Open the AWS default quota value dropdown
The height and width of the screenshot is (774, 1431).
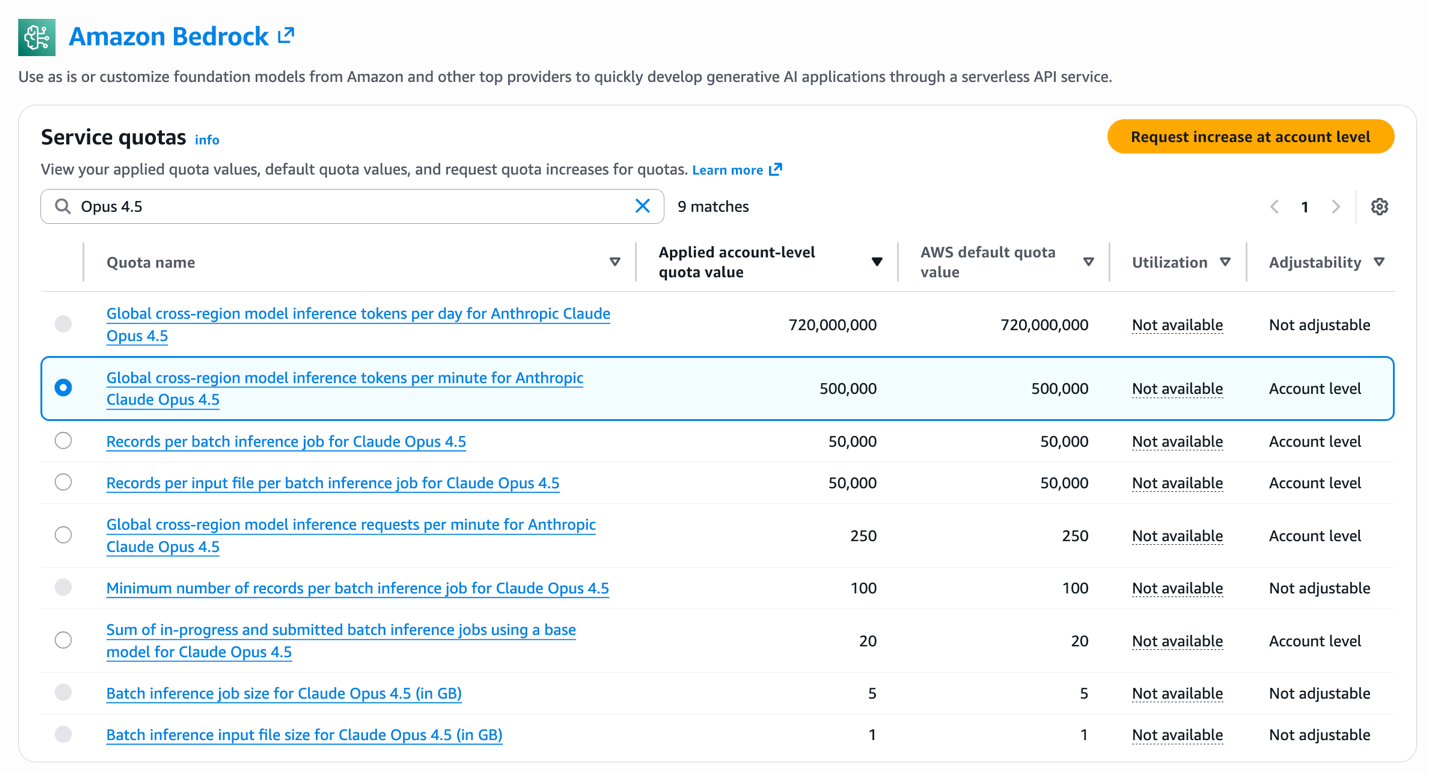(1088, 261)
